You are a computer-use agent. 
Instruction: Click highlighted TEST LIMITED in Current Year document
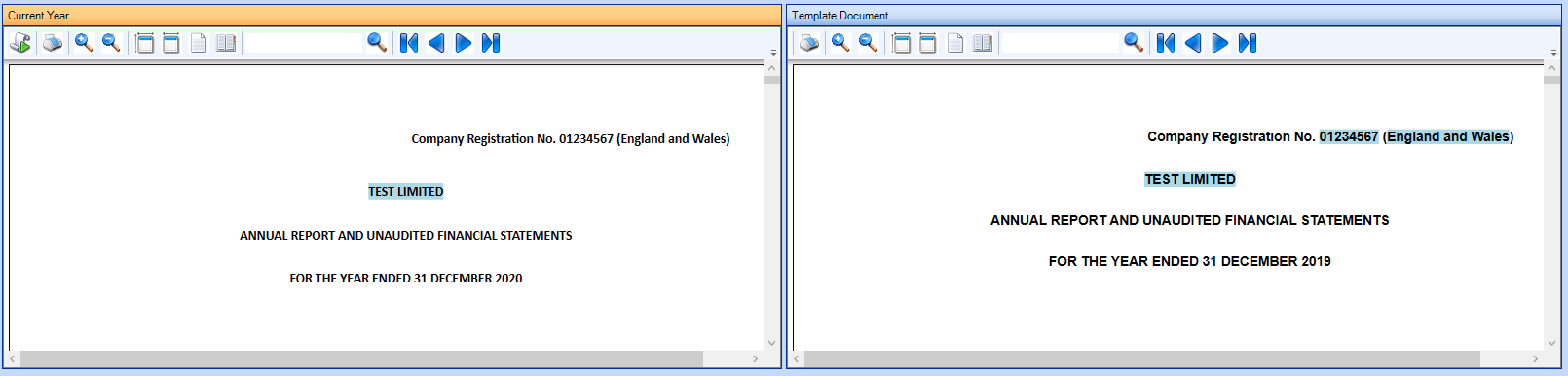click(406, 192)
